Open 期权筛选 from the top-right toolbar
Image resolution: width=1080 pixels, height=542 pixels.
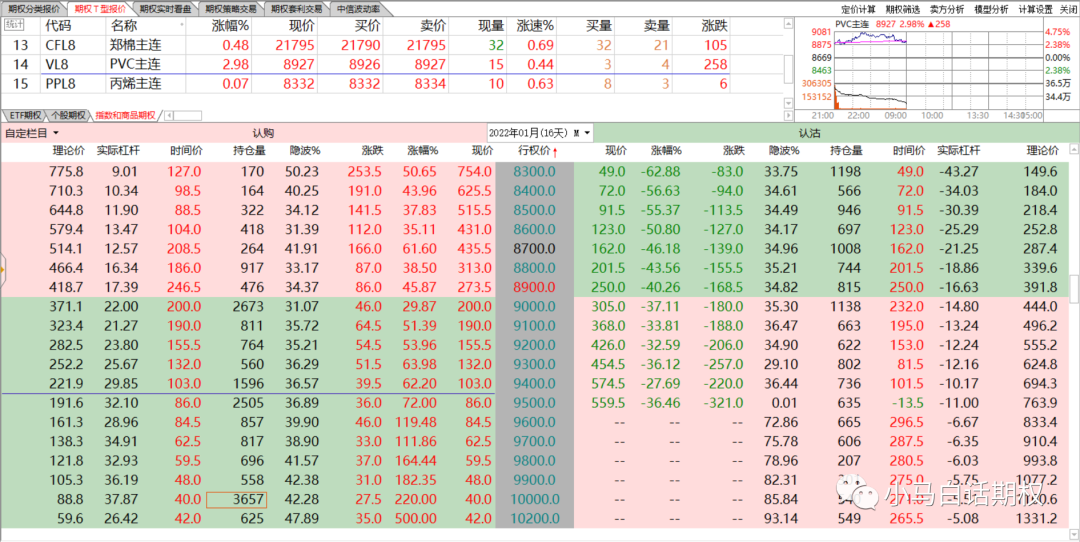tap(906, 8)
